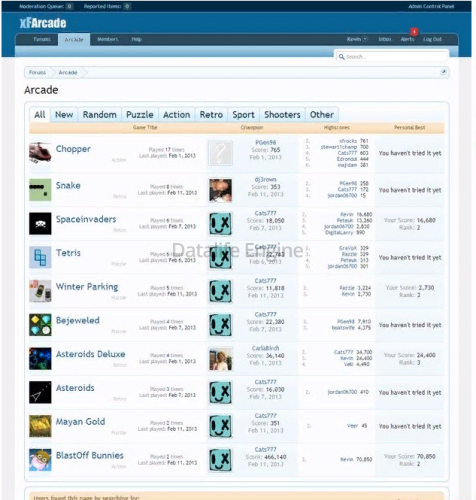Open the Members navigation tab

click(x=108, y=39)
